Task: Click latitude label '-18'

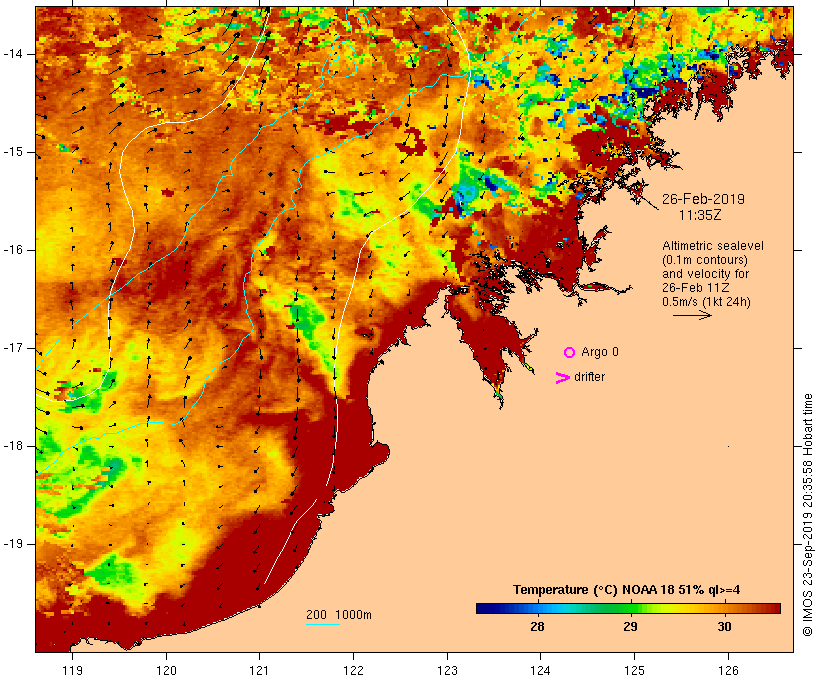Action: [x=12, y=446]
